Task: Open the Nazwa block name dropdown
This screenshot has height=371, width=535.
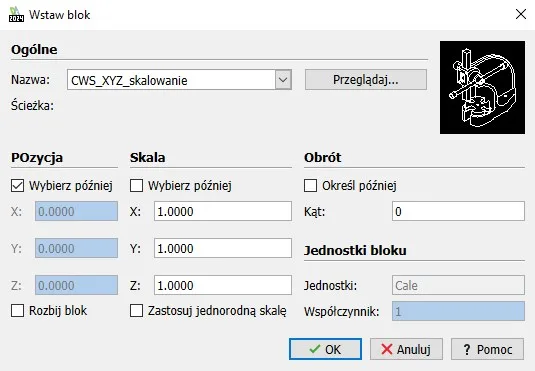Action: coord(283,80)
